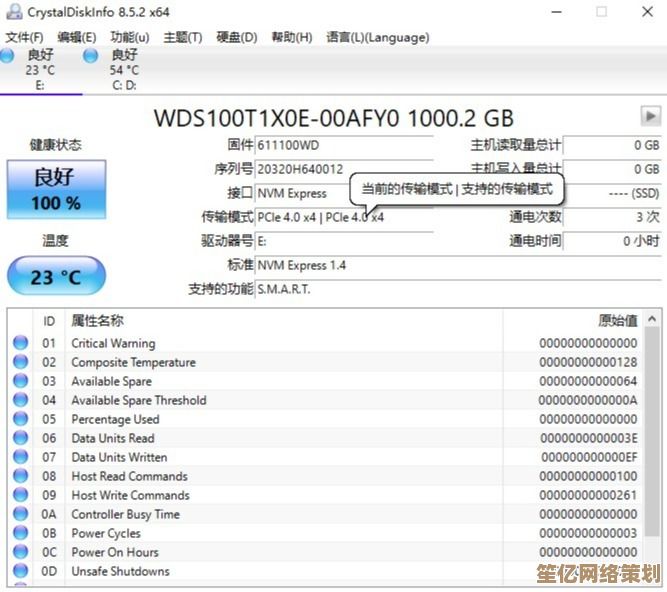The height and width of the screenshot is (592, 667).
Task: Click the status dot for Critical Warning
Action: (20, 343)
